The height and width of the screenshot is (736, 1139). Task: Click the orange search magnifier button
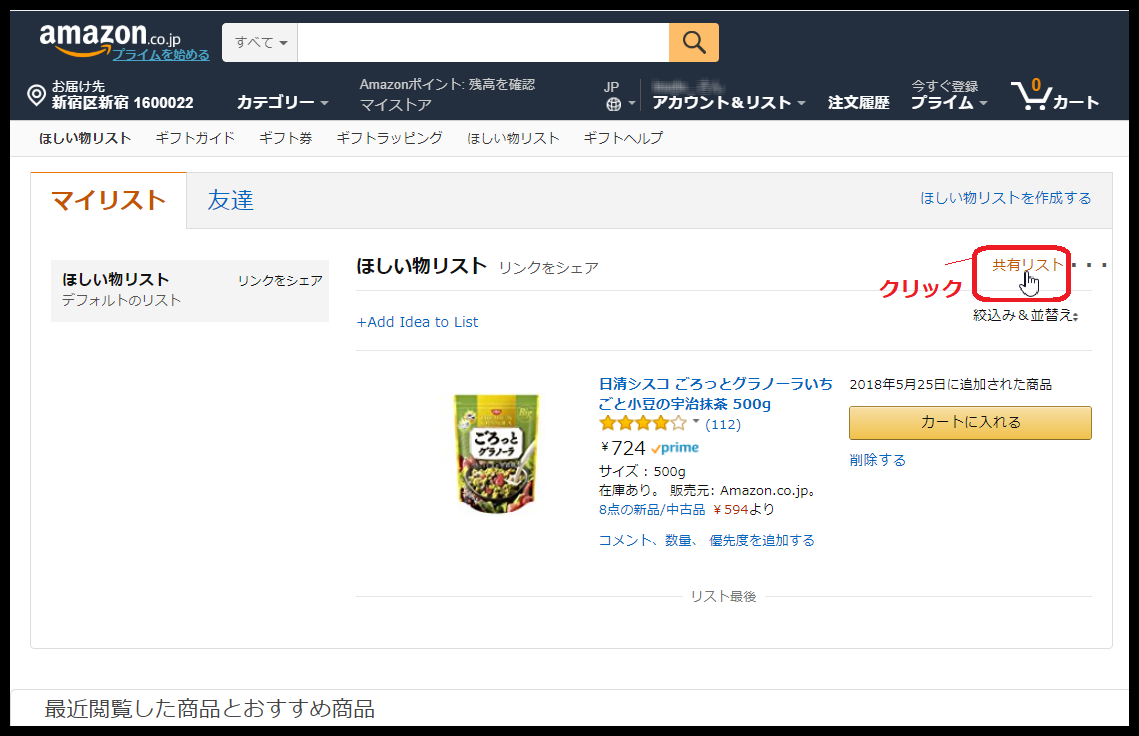(694, 43)
